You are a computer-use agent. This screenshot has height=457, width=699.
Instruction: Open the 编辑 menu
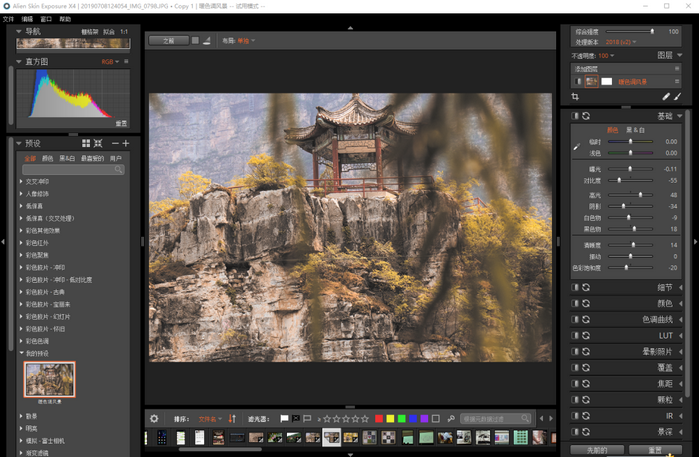(27, 19)
